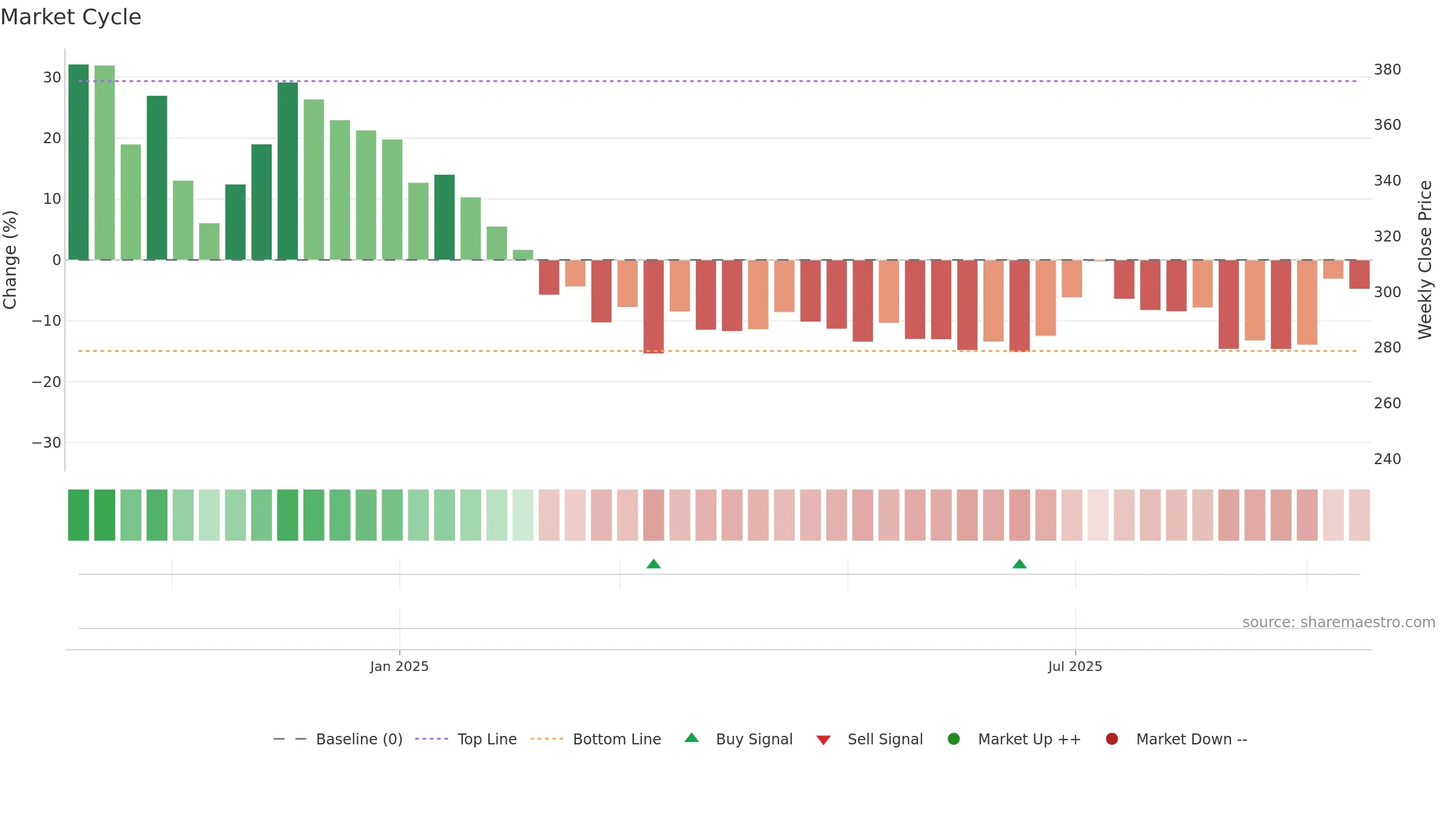Toggle the Bottom Line legend entry
This screenshot has width=1456, height=819.
tap(596, 739)
